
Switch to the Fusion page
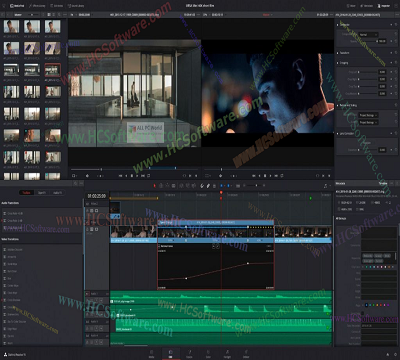[x=189, y=354]
